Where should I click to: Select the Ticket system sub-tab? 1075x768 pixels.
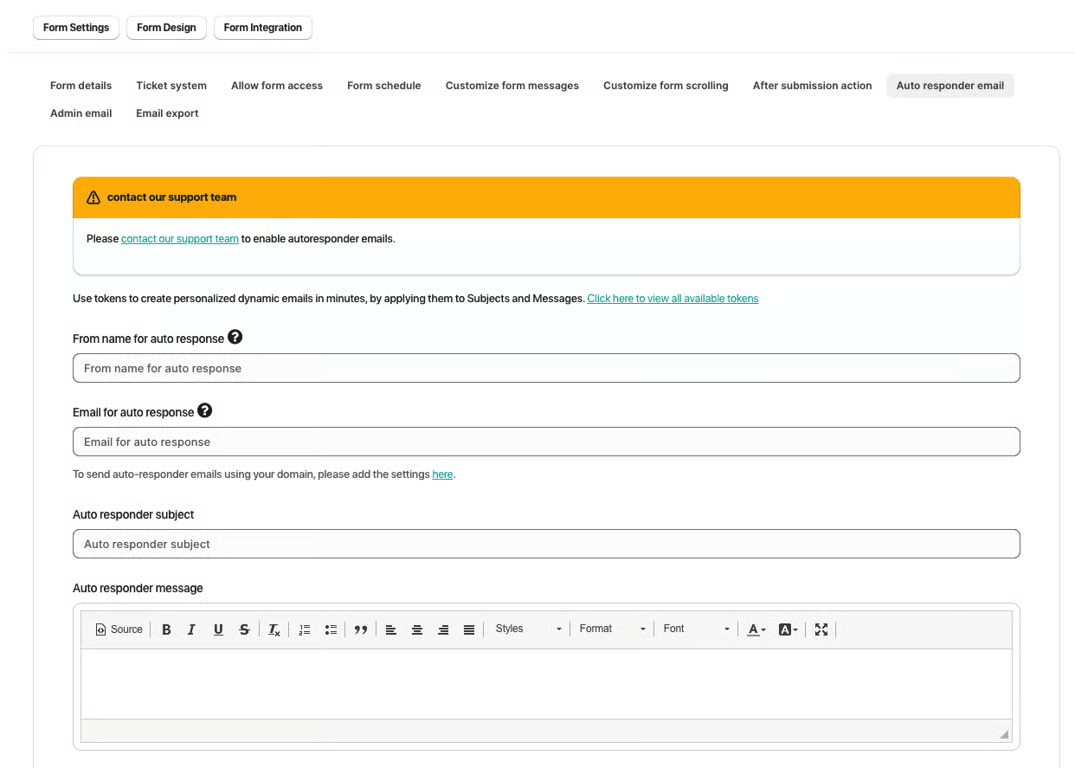point(171,86)
